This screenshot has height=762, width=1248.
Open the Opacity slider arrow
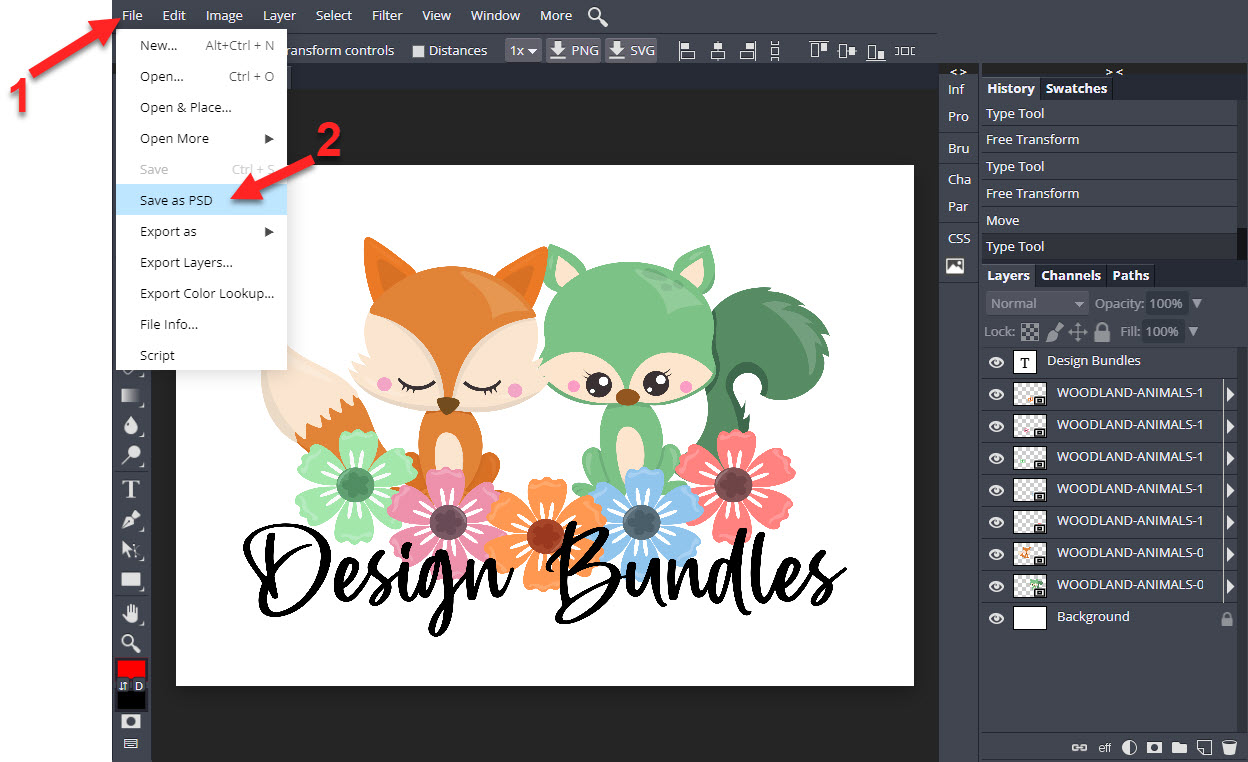1197,303
